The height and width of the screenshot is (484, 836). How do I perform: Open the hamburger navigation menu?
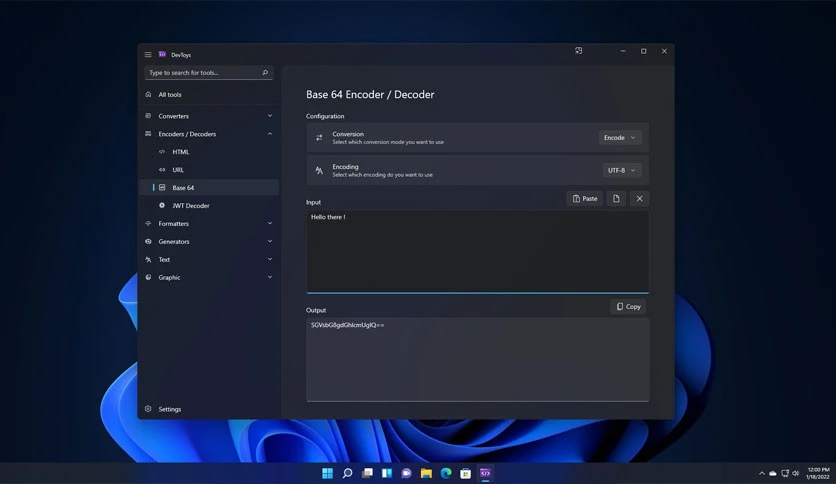(x=148, y=54)
